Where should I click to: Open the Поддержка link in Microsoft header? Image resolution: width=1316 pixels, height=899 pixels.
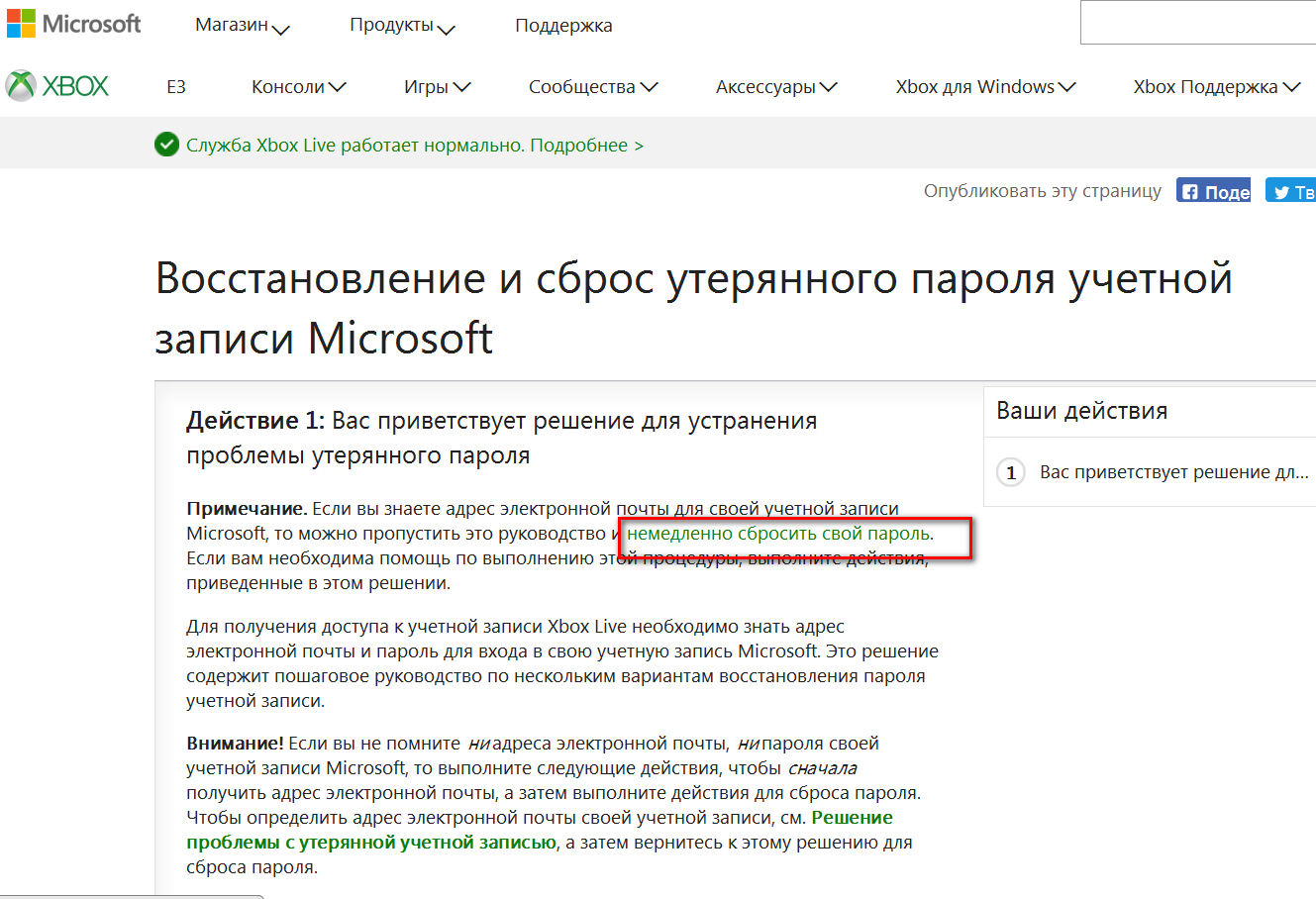563,26
